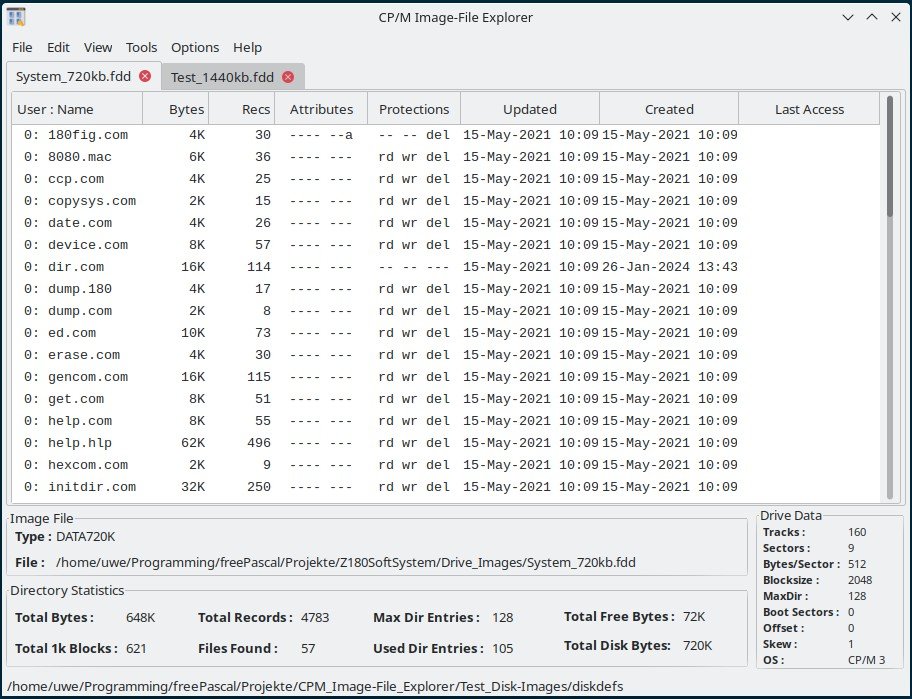This screenshot has height=699, width=912.
Task: Click the Bytes/Sector 512 value
Action: [x=857, y=564]
